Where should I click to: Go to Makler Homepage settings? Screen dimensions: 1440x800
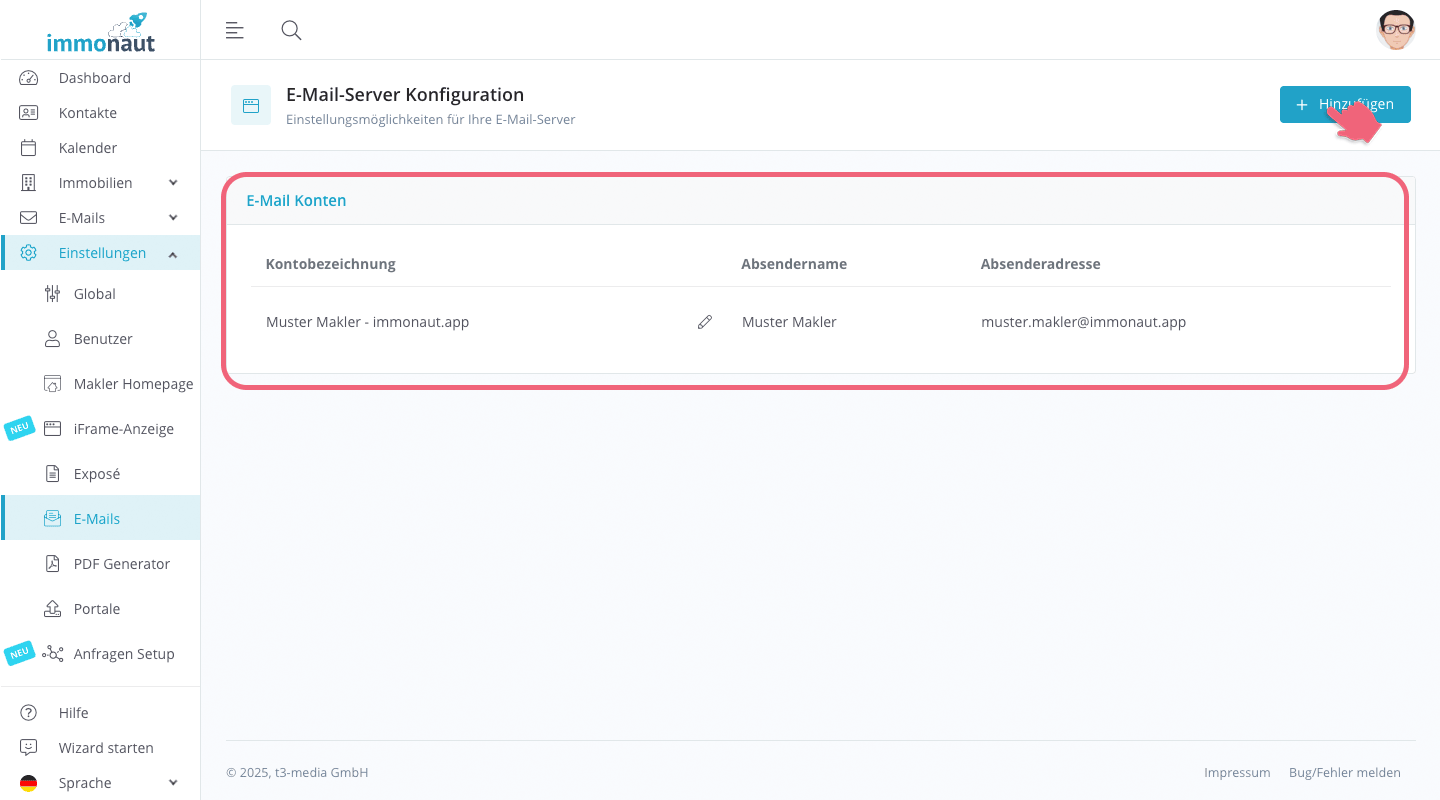point(133,384)
